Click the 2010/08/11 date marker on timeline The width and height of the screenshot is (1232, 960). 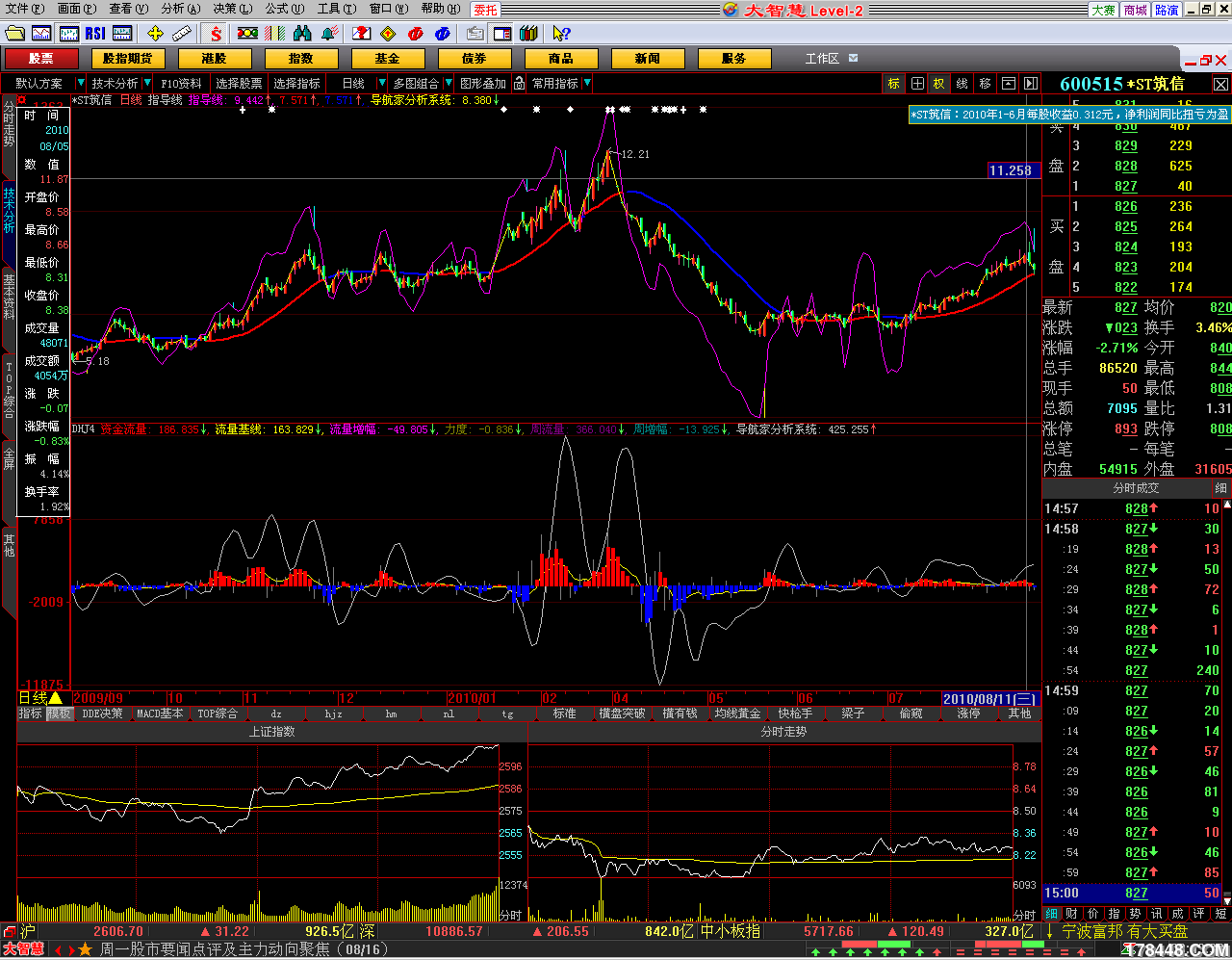point(989,699)
